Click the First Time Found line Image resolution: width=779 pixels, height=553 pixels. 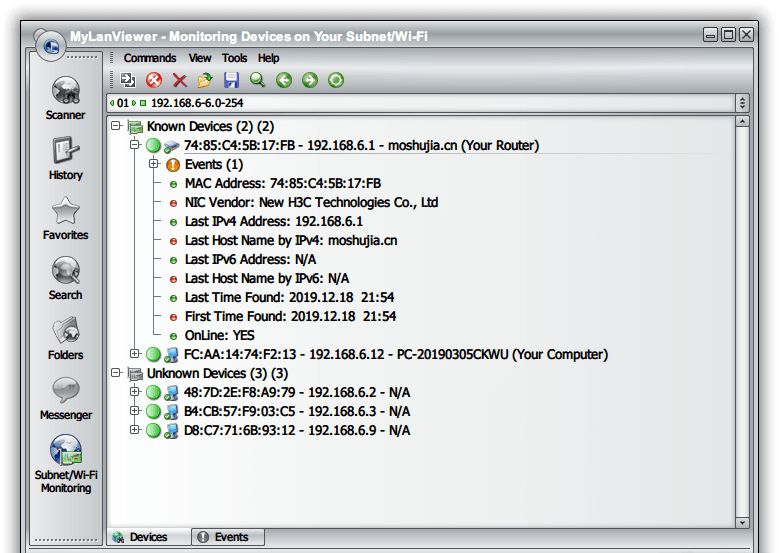(x=291, y=316)
